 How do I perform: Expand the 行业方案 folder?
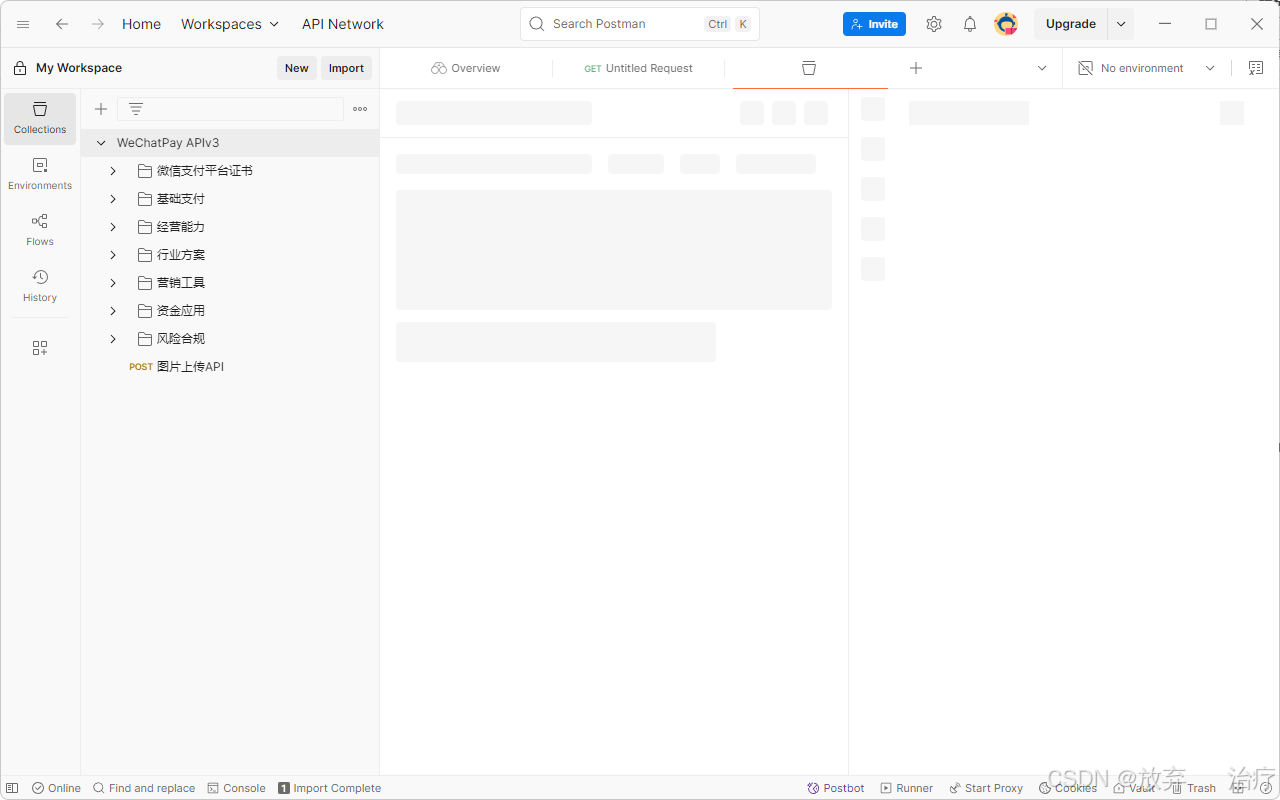coord(113,255)
